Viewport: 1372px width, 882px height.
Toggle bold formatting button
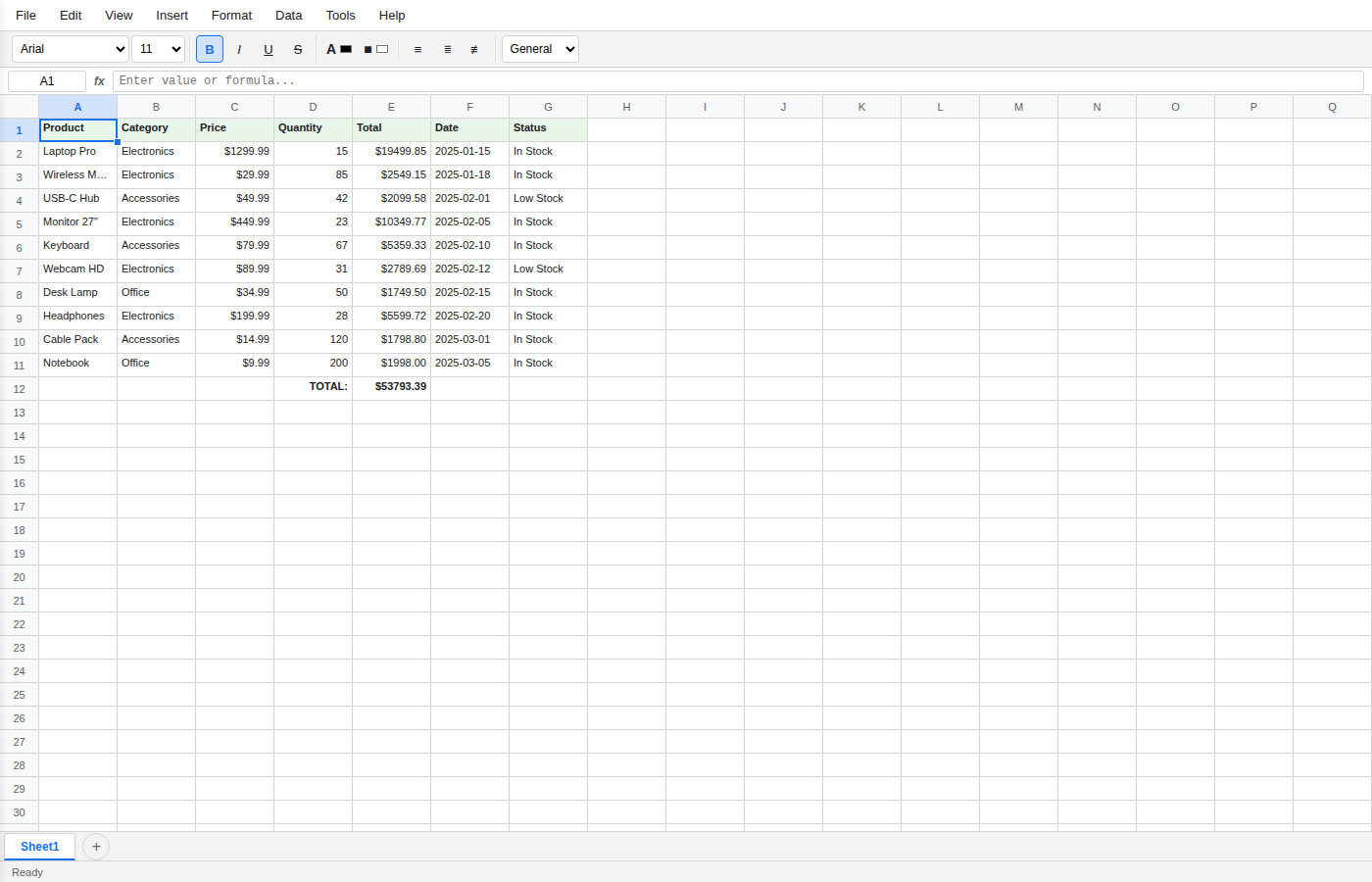pos(210,49)
